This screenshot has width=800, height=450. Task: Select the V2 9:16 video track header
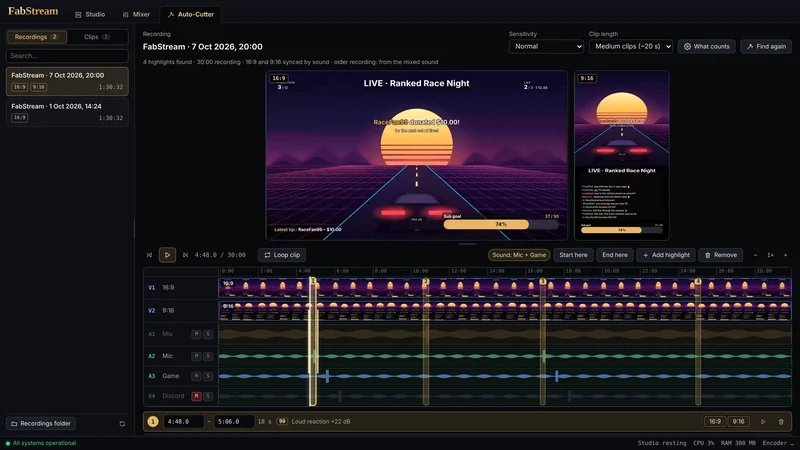click(x=181, y=310)
